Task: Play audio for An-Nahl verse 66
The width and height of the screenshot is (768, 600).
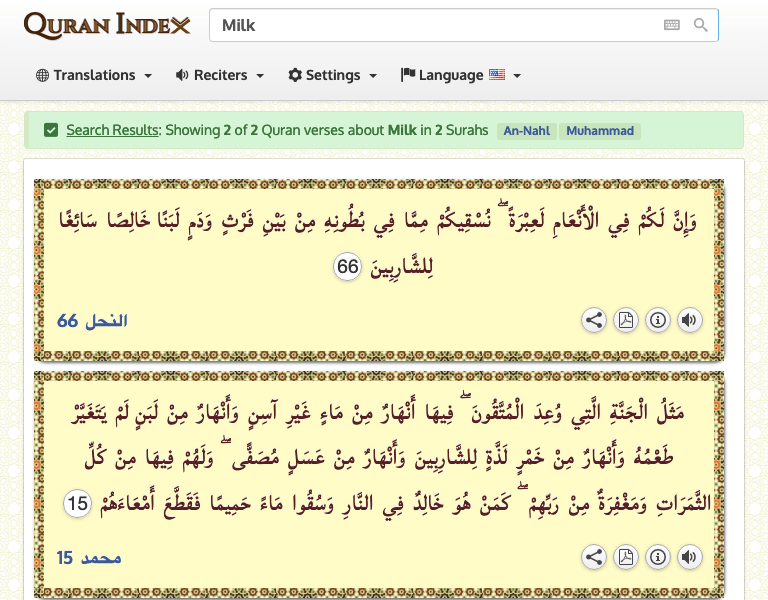Action: 689,320
